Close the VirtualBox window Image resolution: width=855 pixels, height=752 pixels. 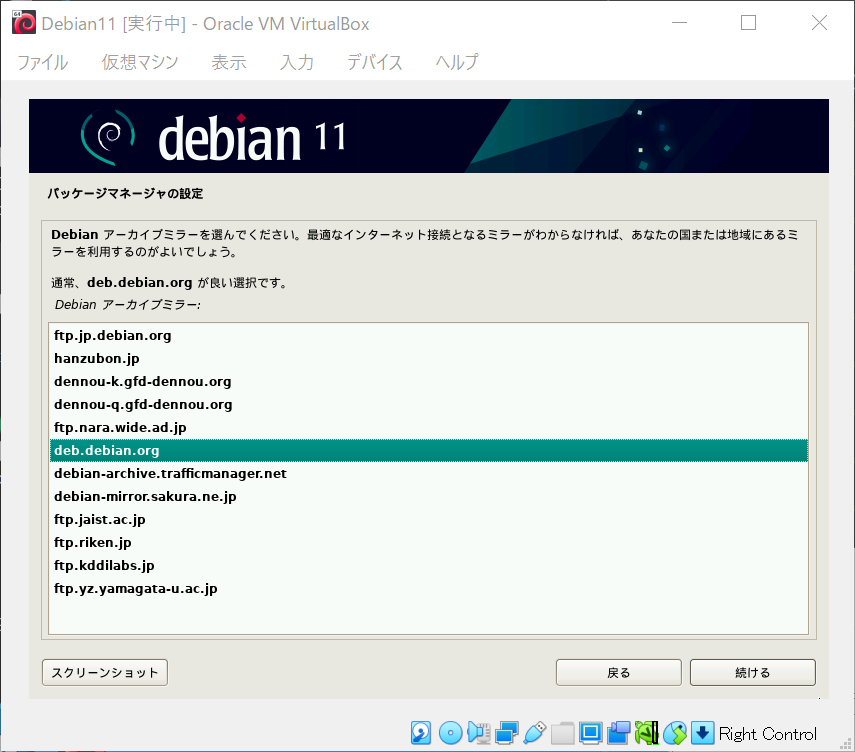[x=819, y=23]
